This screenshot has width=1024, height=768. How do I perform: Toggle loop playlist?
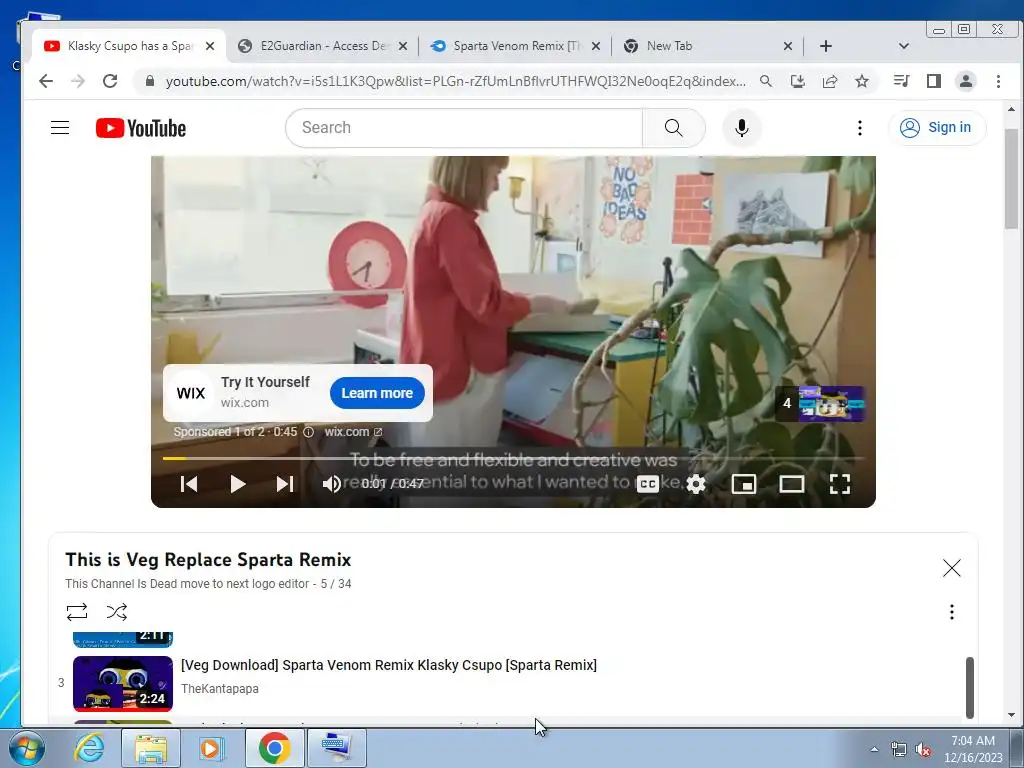76,612
